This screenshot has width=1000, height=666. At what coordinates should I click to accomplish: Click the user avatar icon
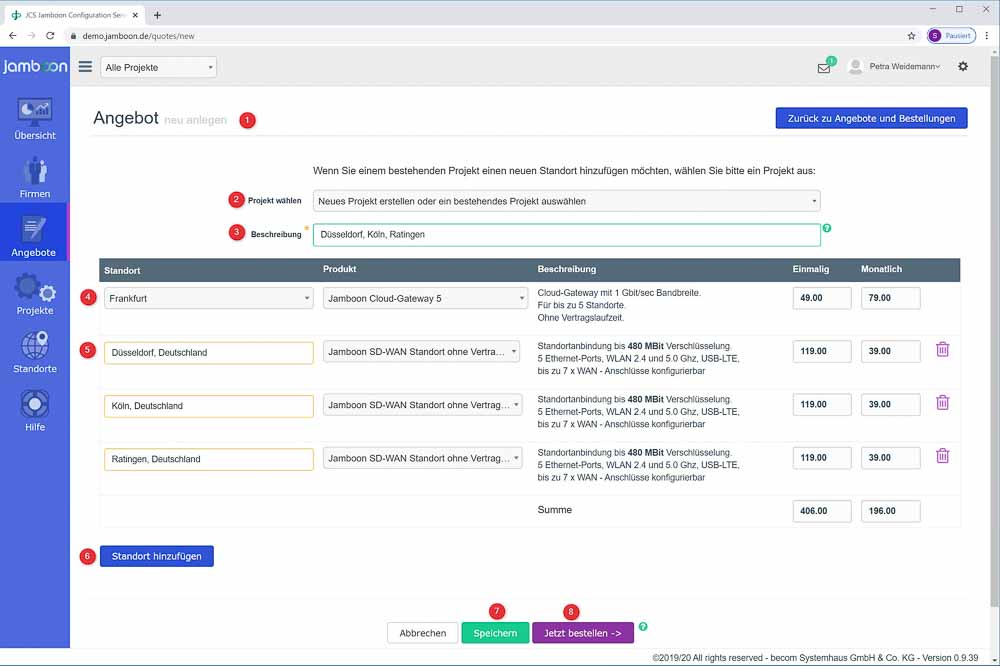855,66
